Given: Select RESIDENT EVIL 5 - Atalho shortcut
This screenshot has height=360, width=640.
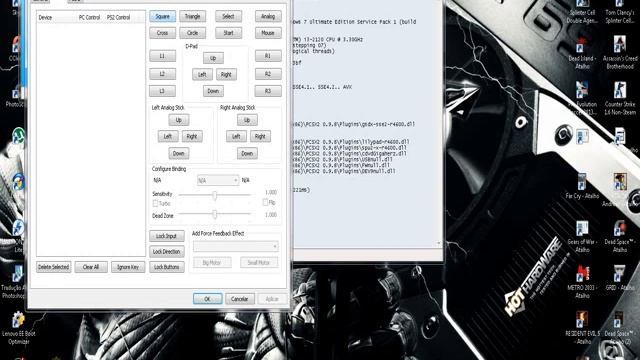Looking at the screenshot, I should [x=582, y=328].
